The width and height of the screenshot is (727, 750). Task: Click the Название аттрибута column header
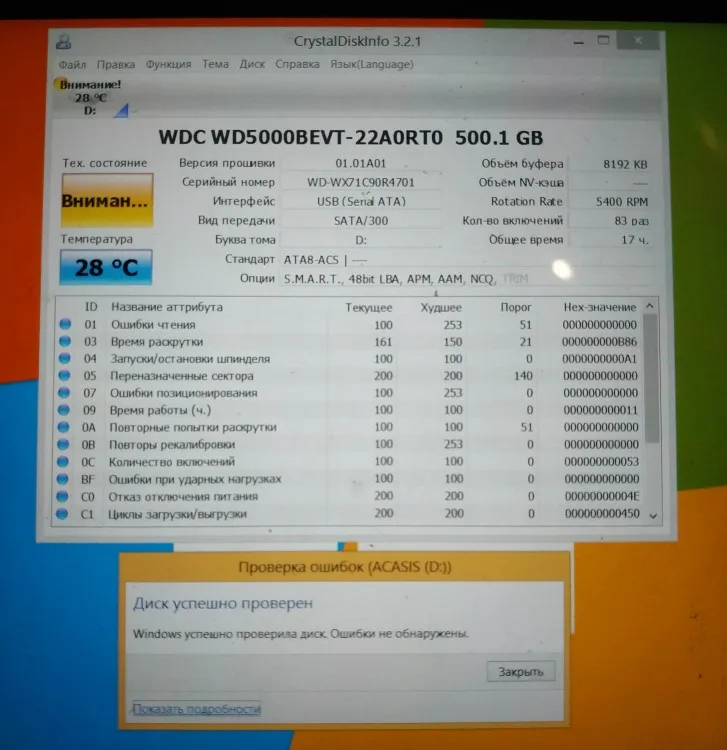167,307
